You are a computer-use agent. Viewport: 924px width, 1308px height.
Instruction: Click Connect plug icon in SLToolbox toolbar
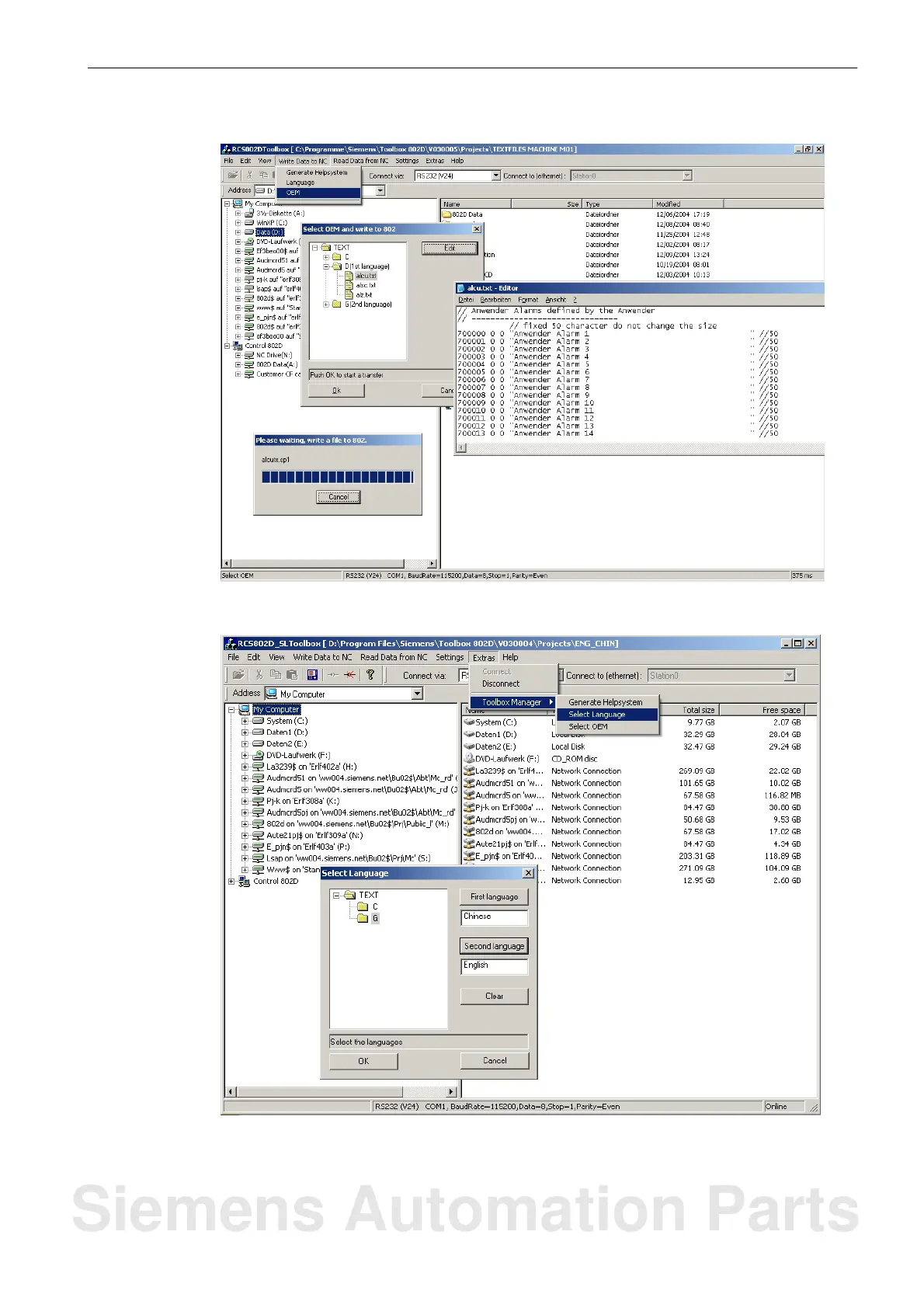[x=332, y=675]
